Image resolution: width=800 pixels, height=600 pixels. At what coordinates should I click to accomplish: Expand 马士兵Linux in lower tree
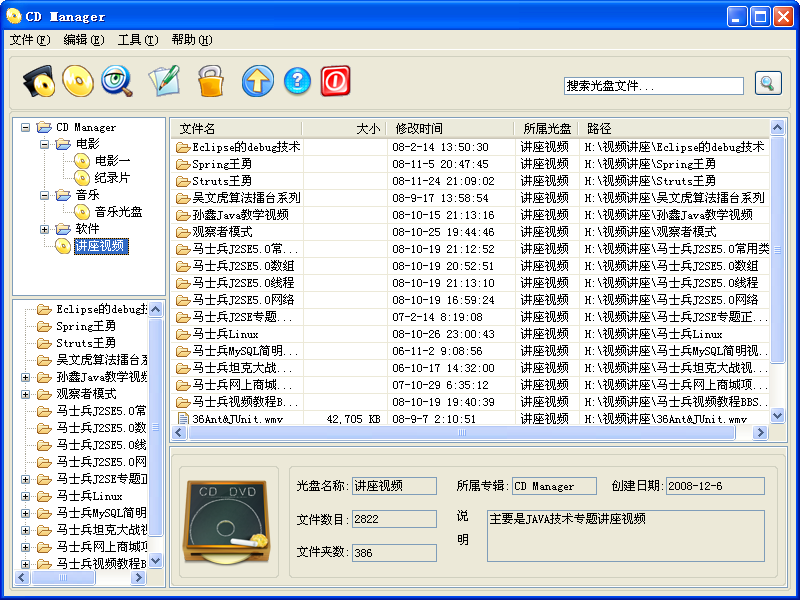coord(25,496)
